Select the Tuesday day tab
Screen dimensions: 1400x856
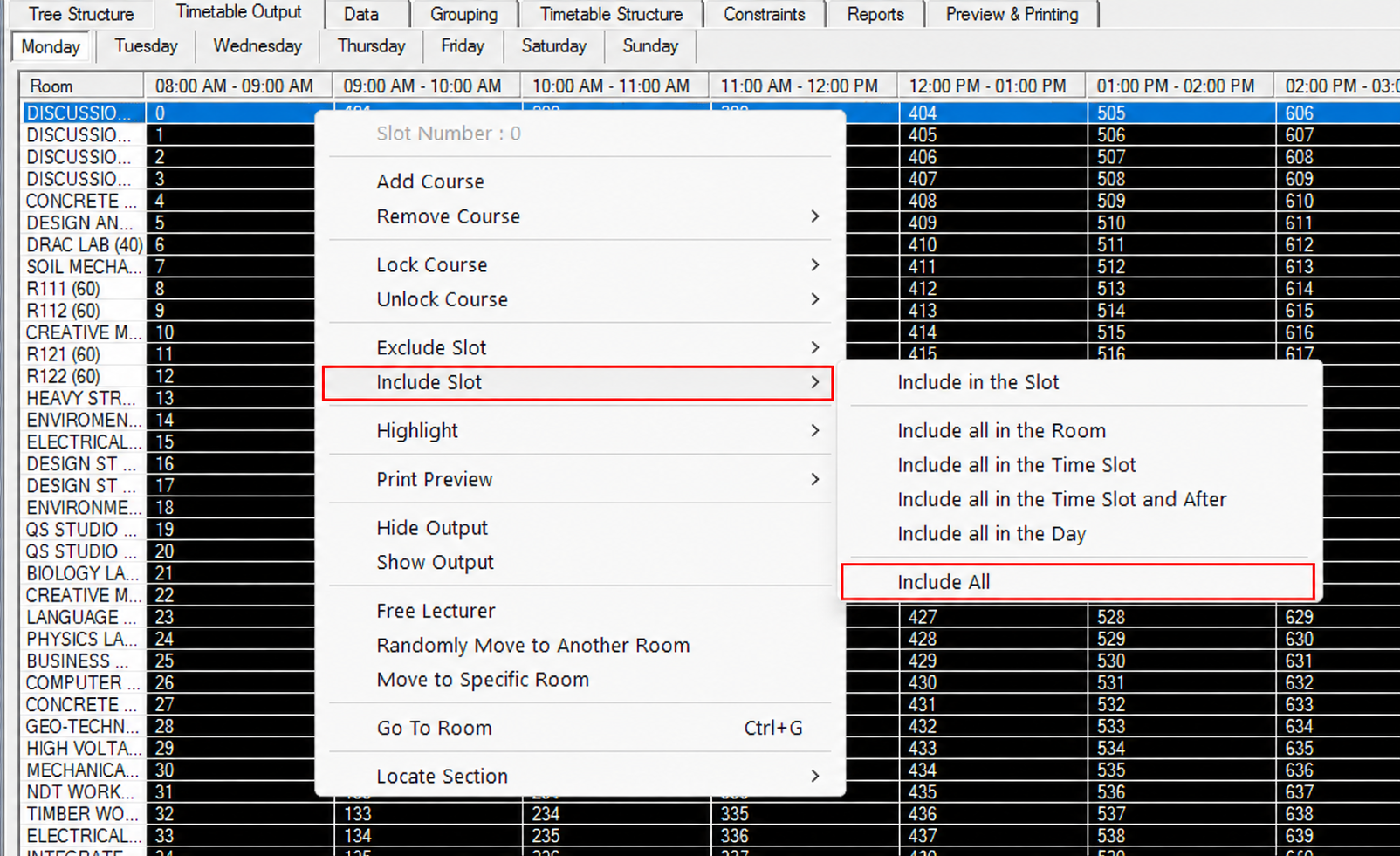point(146,46)
